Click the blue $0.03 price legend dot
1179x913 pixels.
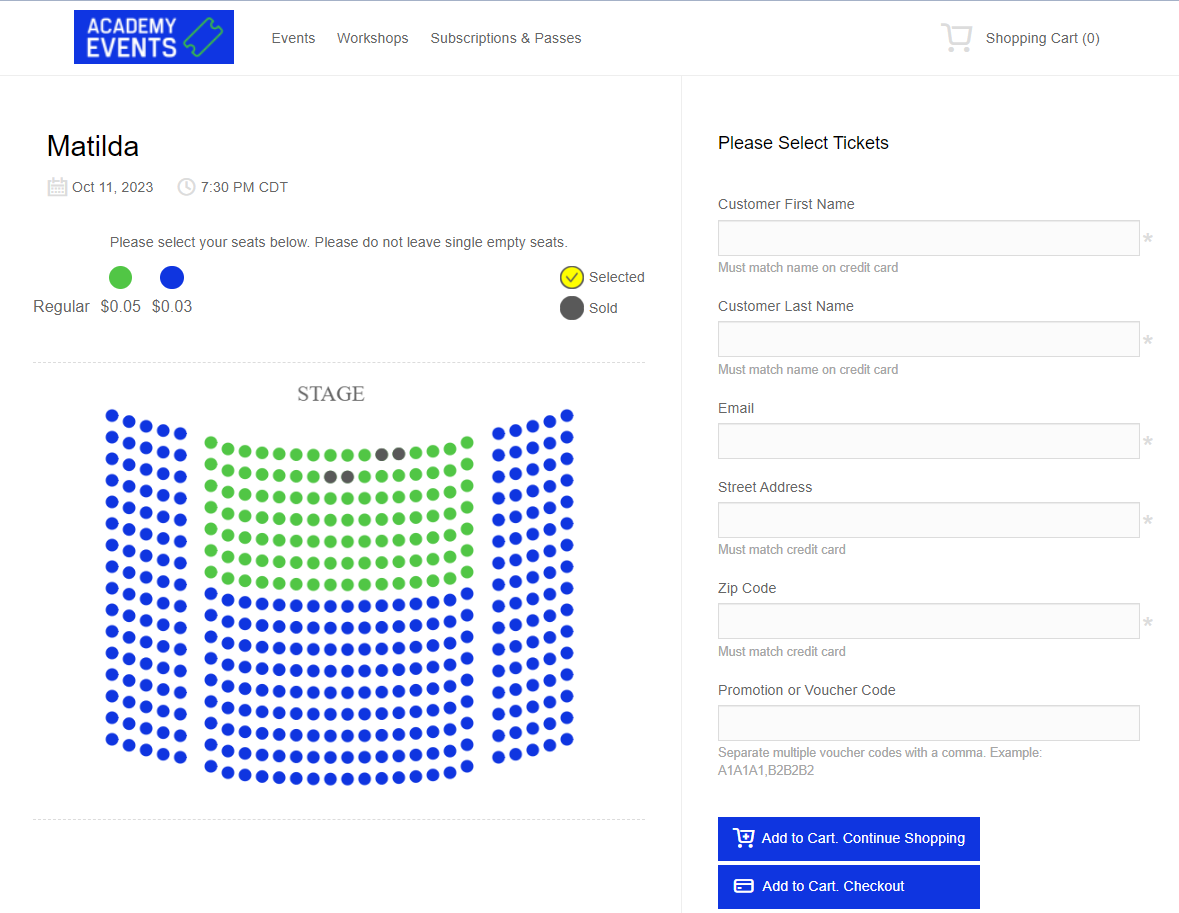pyautogui.click(x=171, y=277)
